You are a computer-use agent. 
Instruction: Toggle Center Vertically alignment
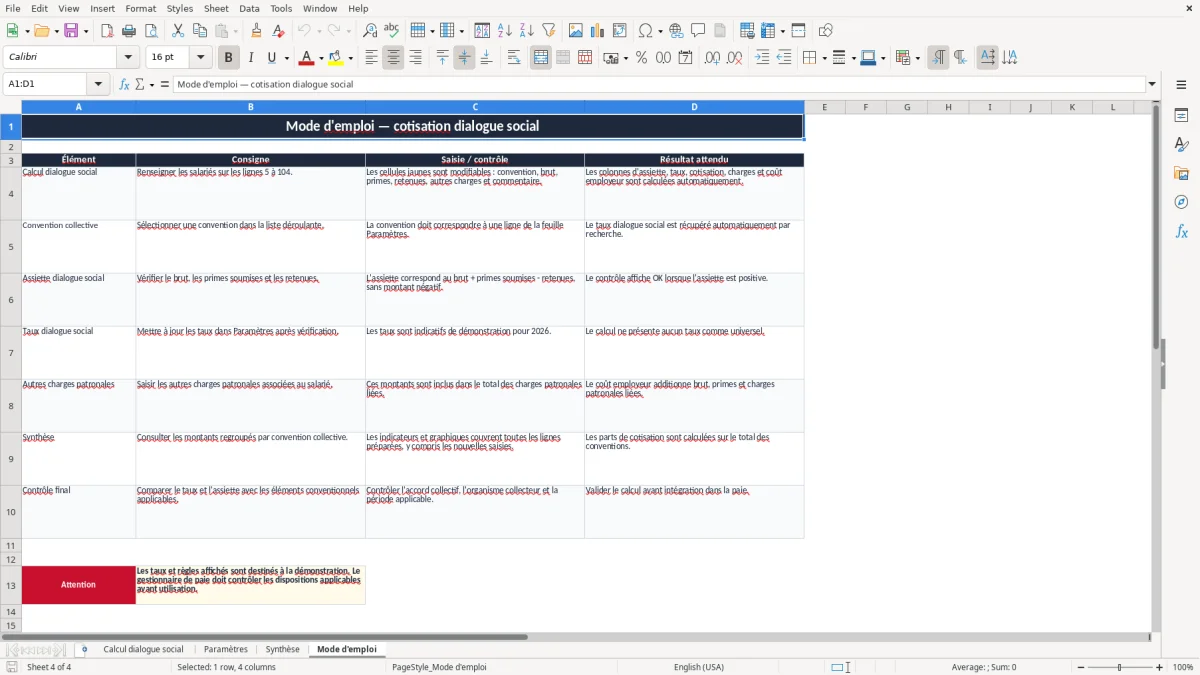[464, 58]
